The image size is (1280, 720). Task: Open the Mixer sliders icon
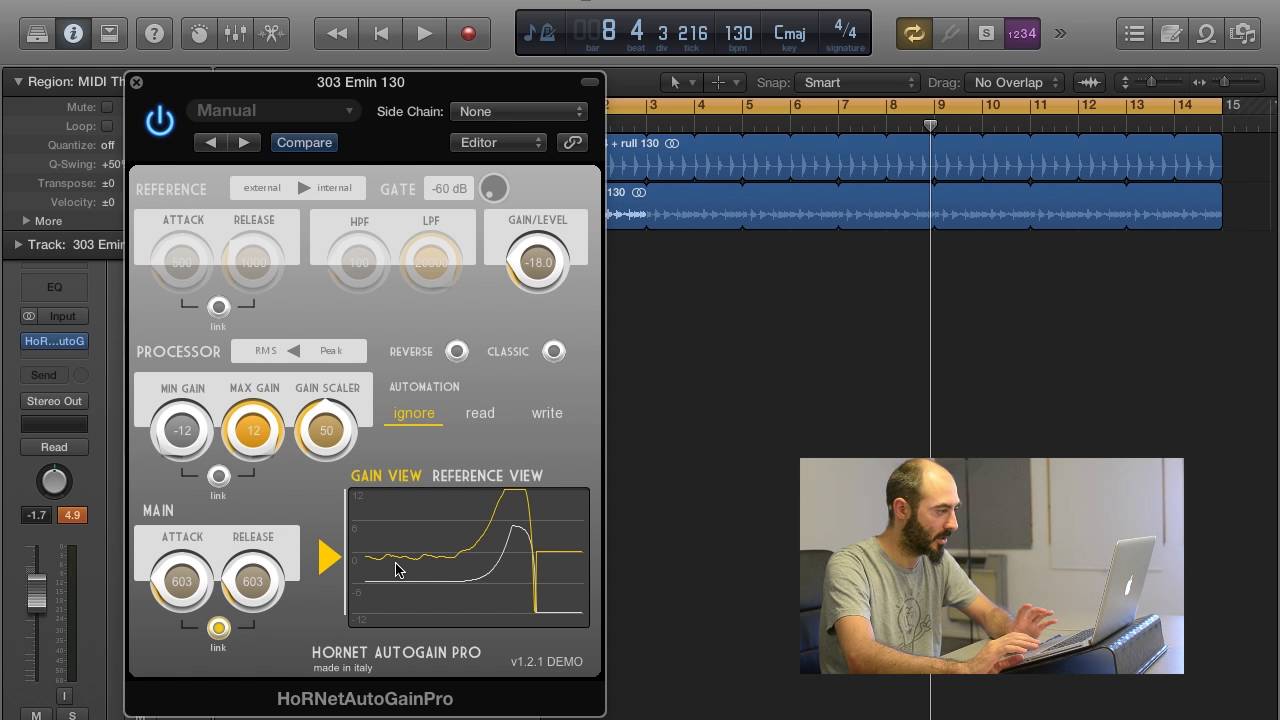click(x=235, y=33)
